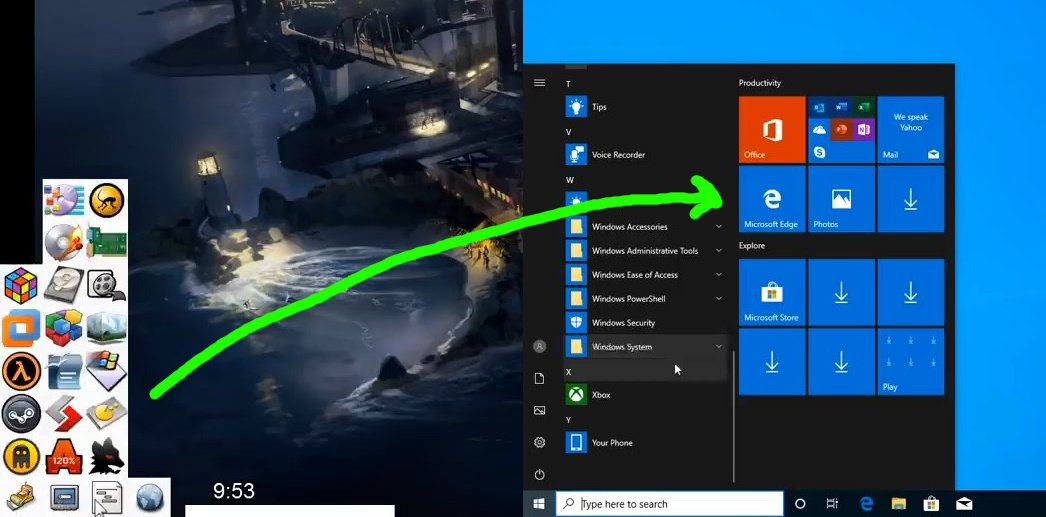Click the golden monkey icon
1046x517 pixels.
pos(107,199)
